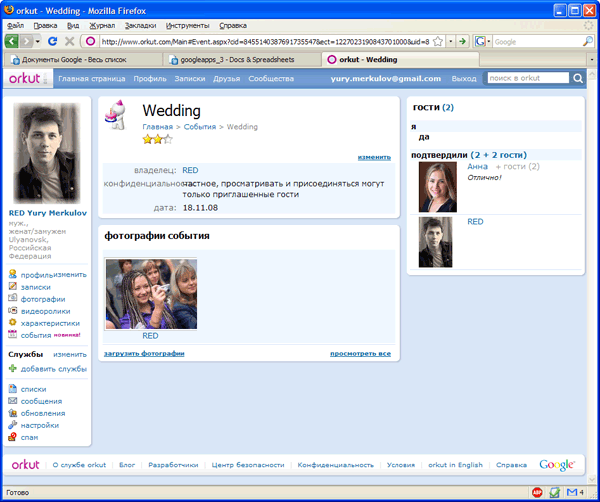Click the Firefox back arrow button

[11, 41]
